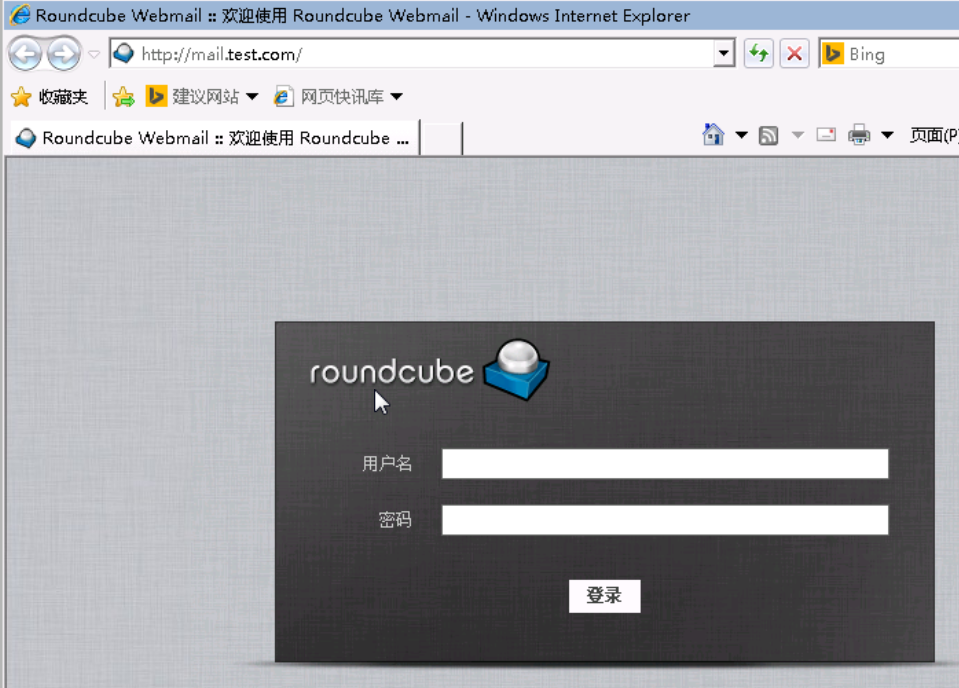Click the 登录 login button

(x=604, y=596)
